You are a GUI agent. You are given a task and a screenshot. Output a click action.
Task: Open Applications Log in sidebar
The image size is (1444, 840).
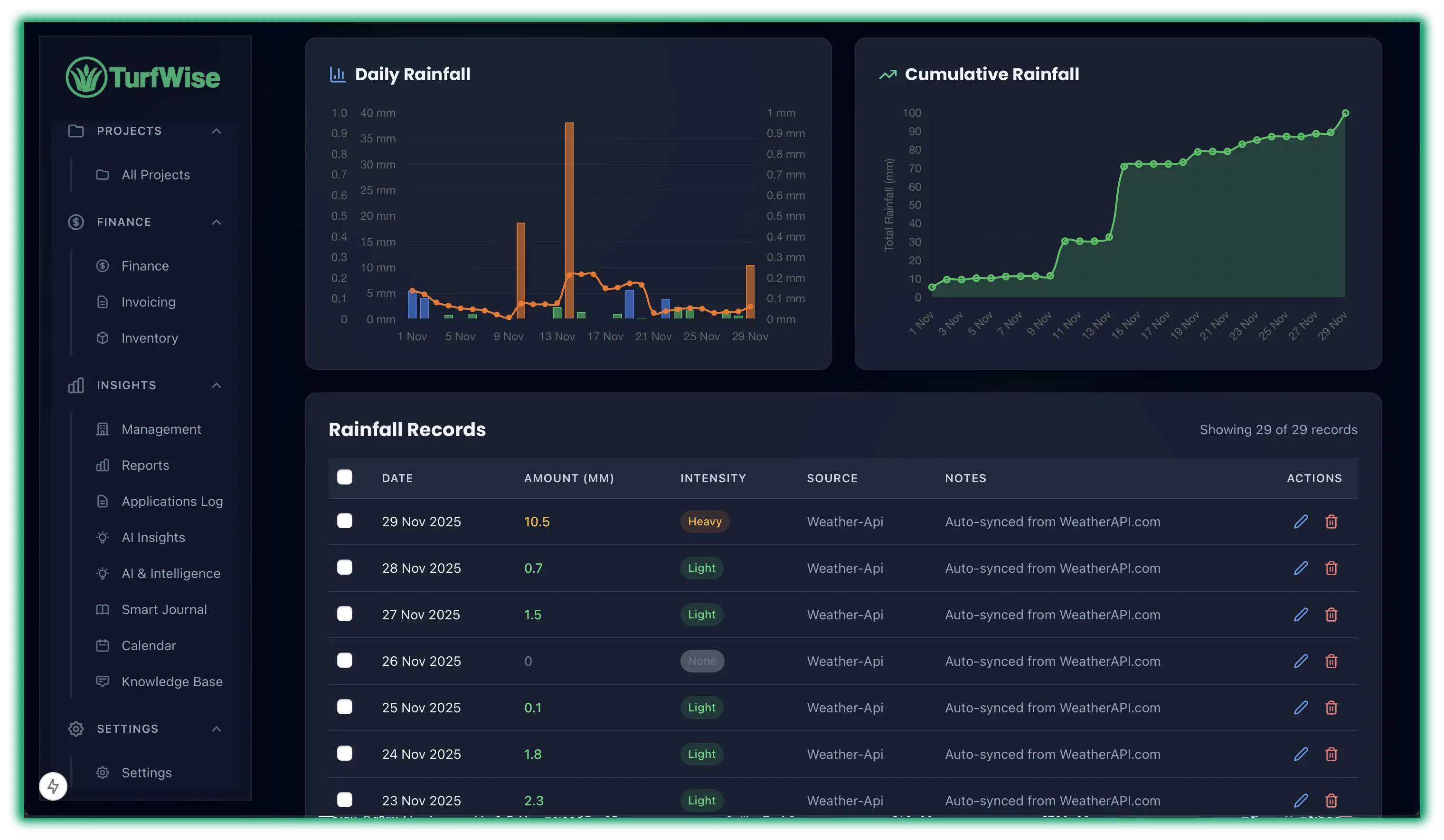(172, 502)
